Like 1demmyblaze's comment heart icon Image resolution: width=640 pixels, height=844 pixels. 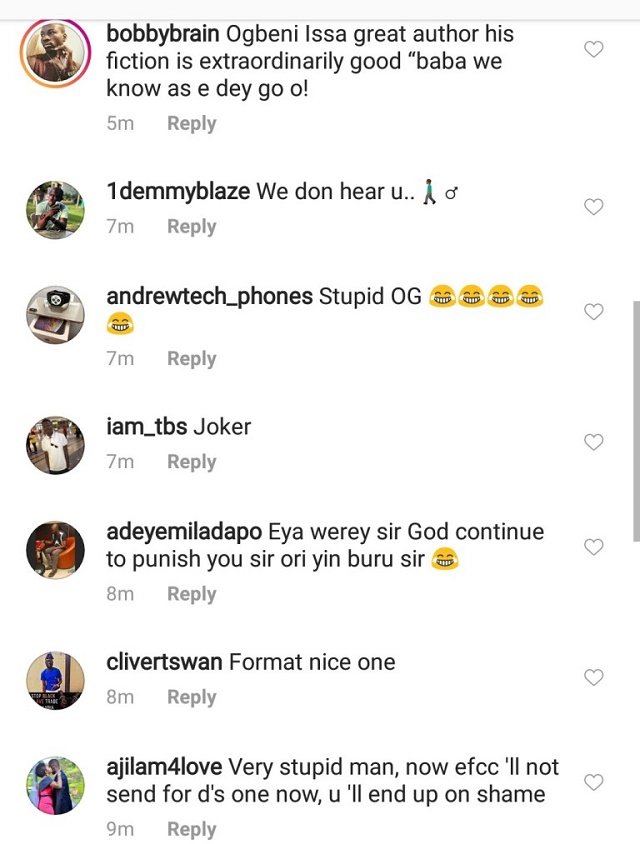click(593, 207)
